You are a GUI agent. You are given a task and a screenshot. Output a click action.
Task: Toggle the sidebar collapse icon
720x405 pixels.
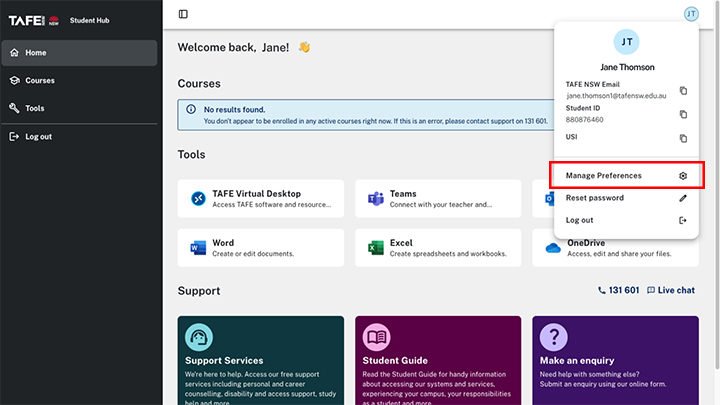(183, 14)
